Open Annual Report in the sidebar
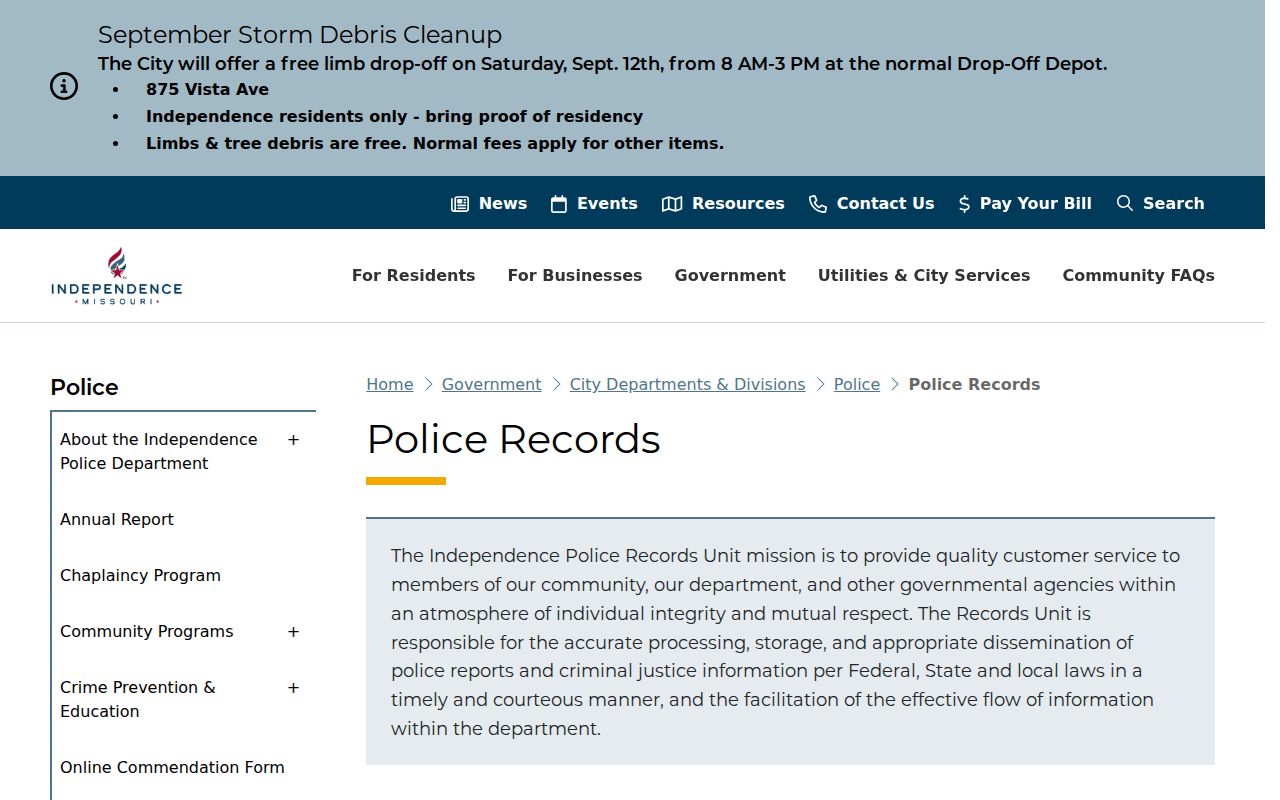The width and height of the screenshot is (1280, 800). pos(117,520)
